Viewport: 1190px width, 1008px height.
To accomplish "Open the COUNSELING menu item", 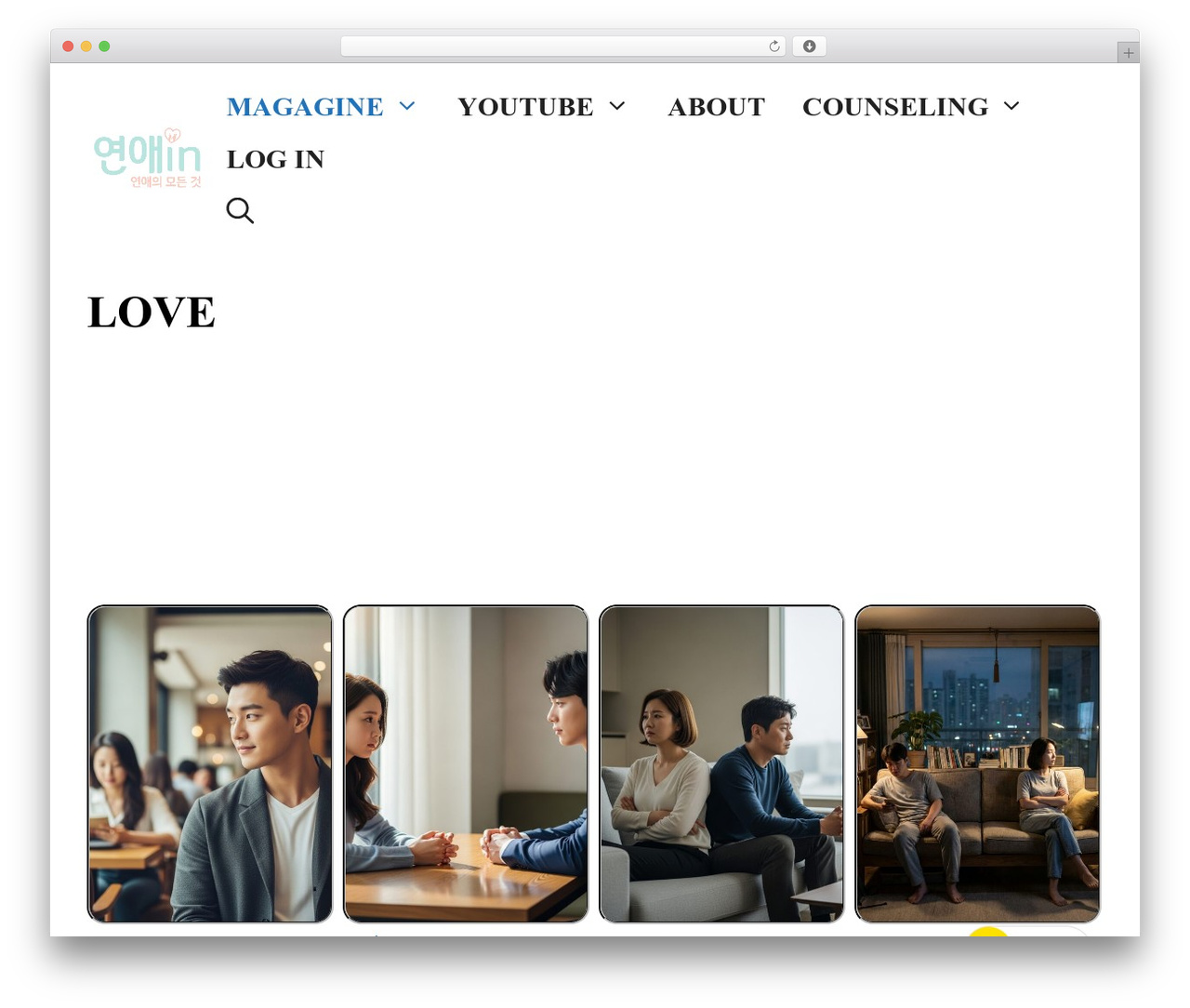I will pos(895,107).
